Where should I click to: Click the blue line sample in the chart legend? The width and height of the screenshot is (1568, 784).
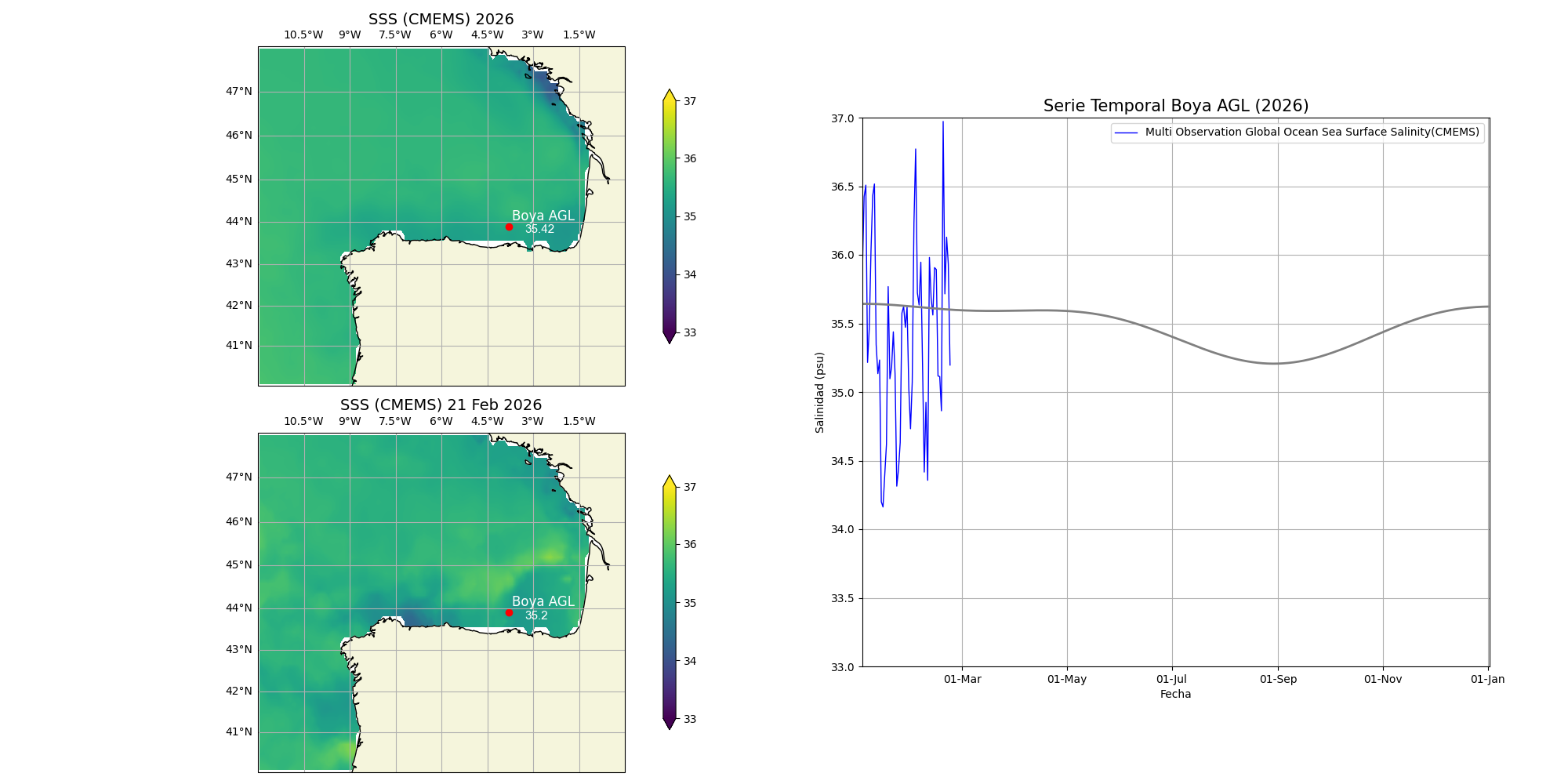point(1126,132)
